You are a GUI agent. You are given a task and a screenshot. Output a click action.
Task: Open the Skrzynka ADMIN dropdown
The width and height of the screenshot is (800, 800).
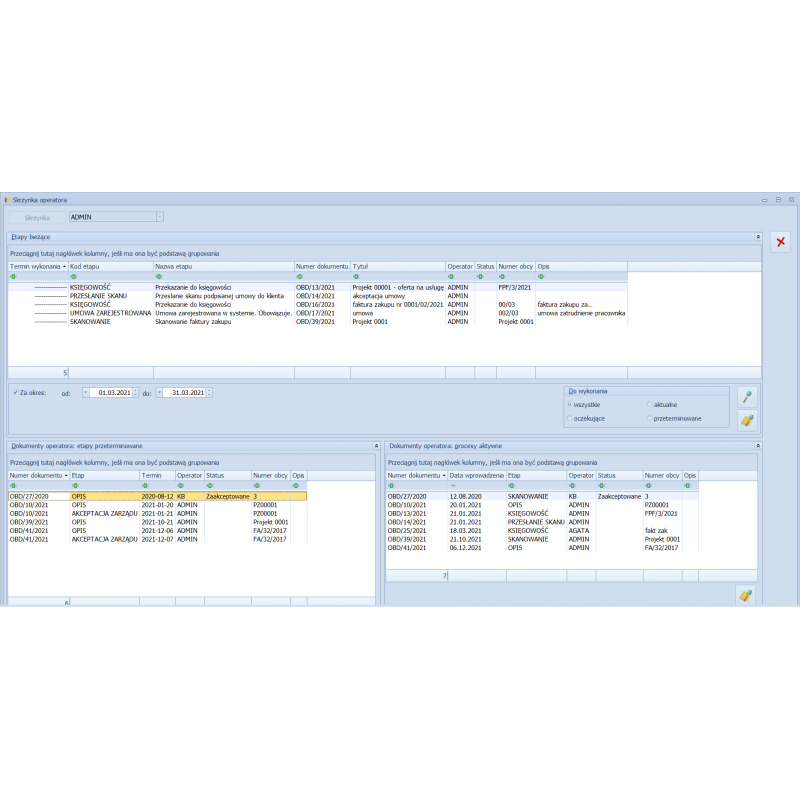click(x=159, y=217)
